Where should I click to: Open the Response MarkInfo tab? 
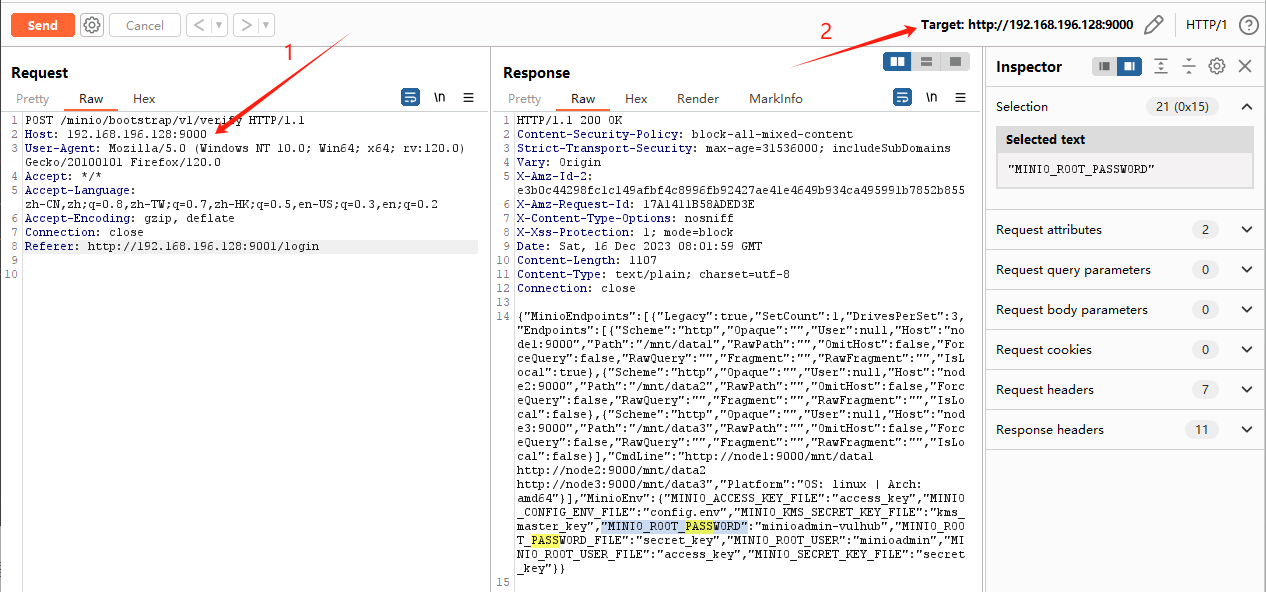tap(776, 99)
